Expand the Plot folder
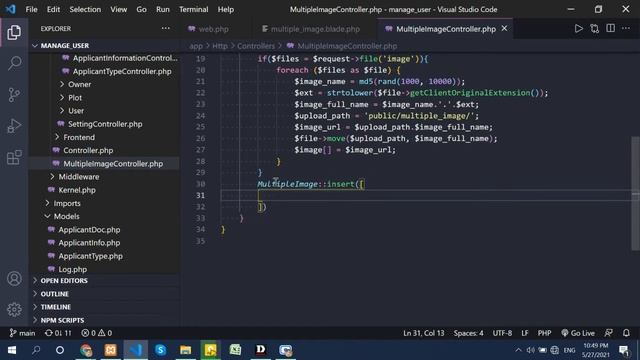This screenshot has height=360, width=640. point(75,98)
